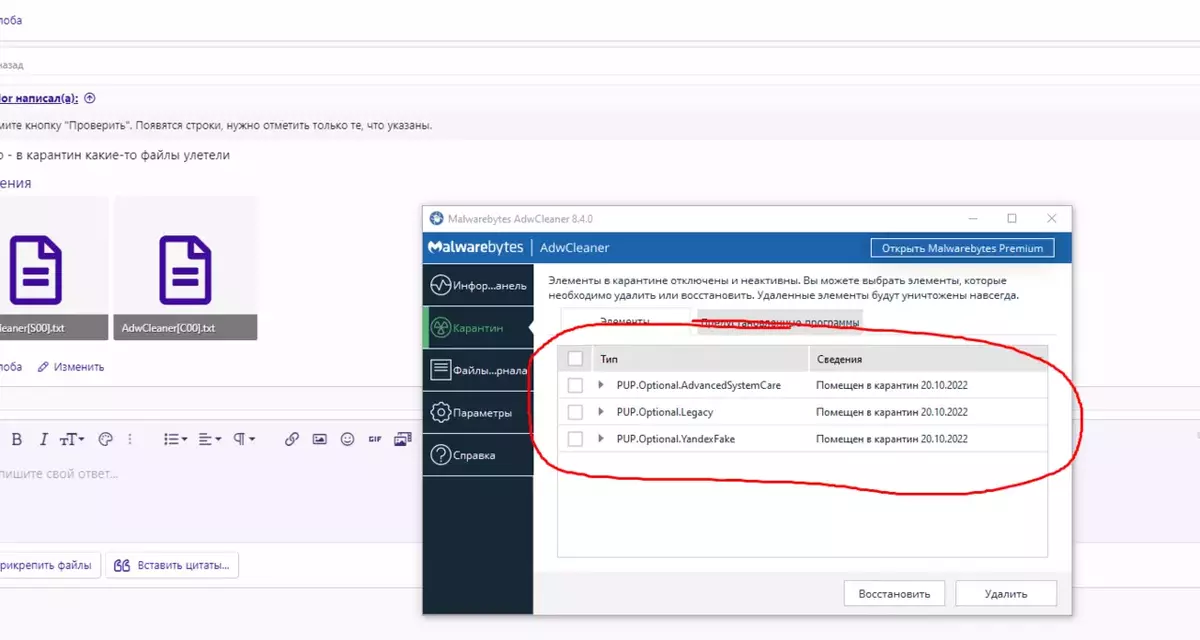Toggle the select-all checkbox in header

575,359
